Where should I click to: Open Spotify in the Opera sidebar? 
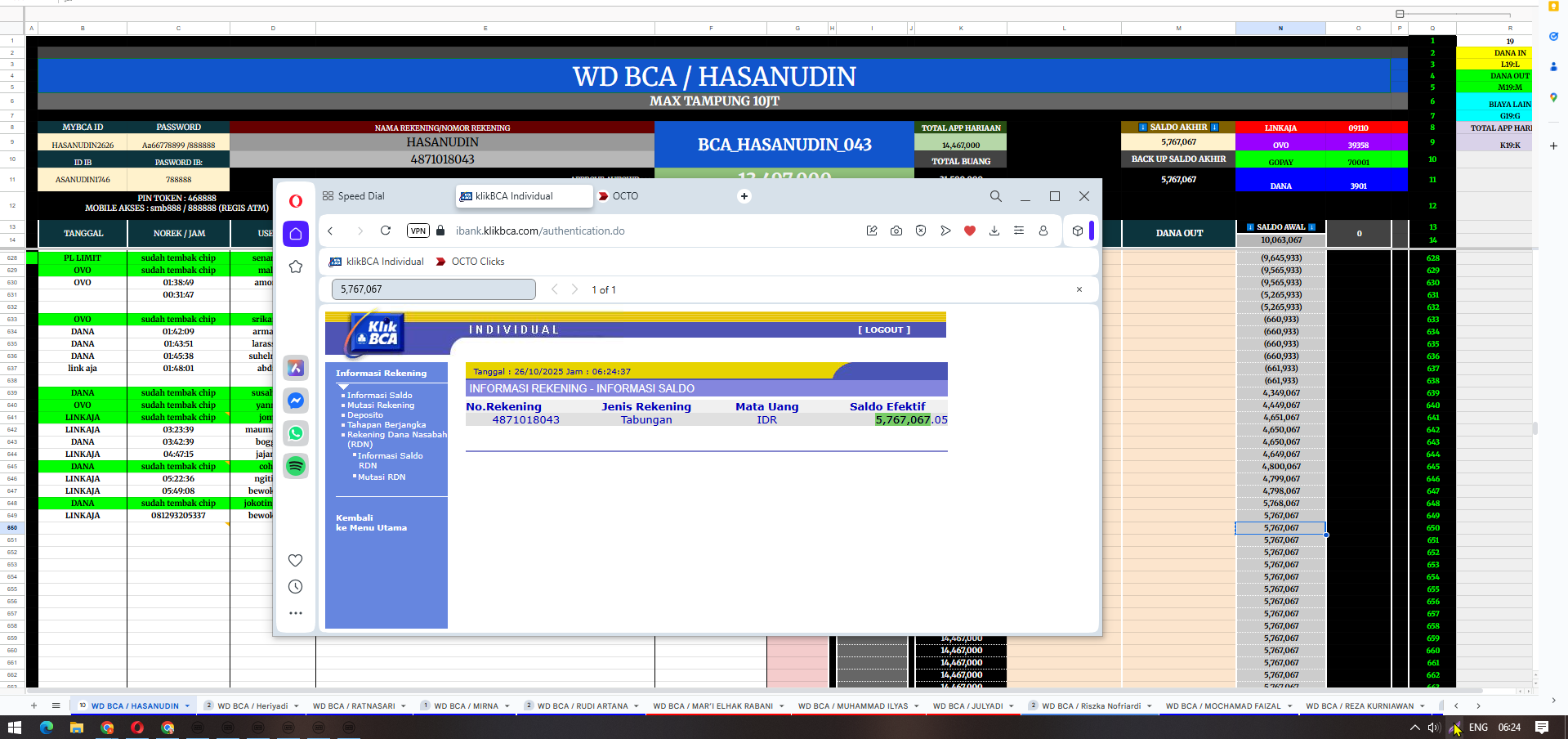(x=296, y=466)
